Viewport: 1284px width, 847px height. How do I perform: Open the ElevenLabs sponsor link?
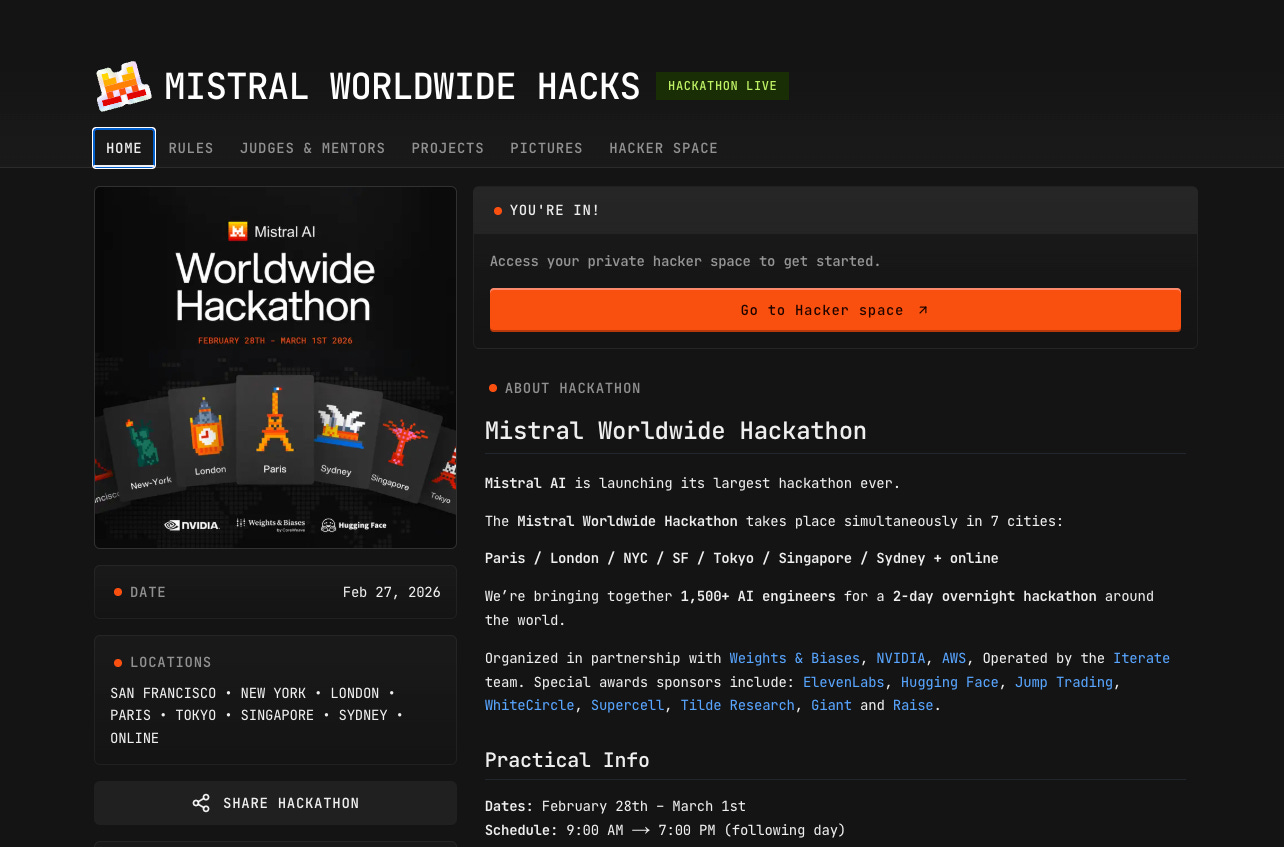(x=844, y=682)
